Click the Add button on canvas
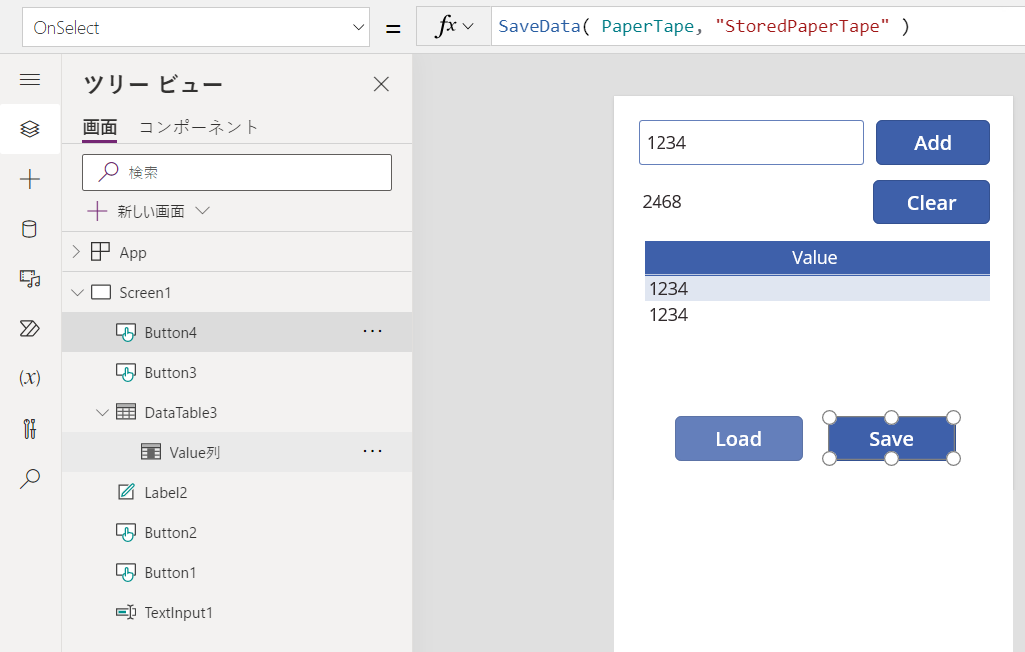This screenshot has width=1025, height=652. tap(933, 143)
